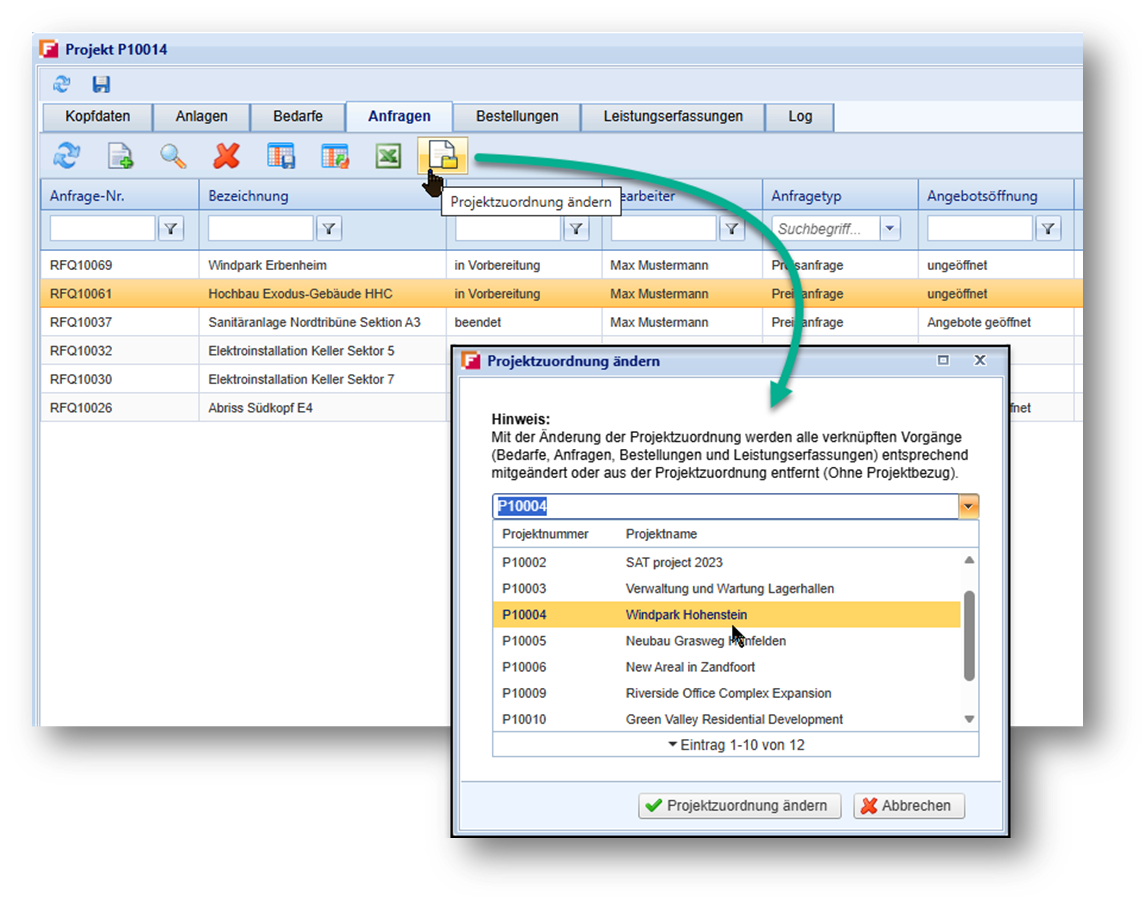The height and width of the screenshot is (903, 1148).
Task: Select row RFQ10069 Windpark Erbenheim
Action: pos(561,265)
